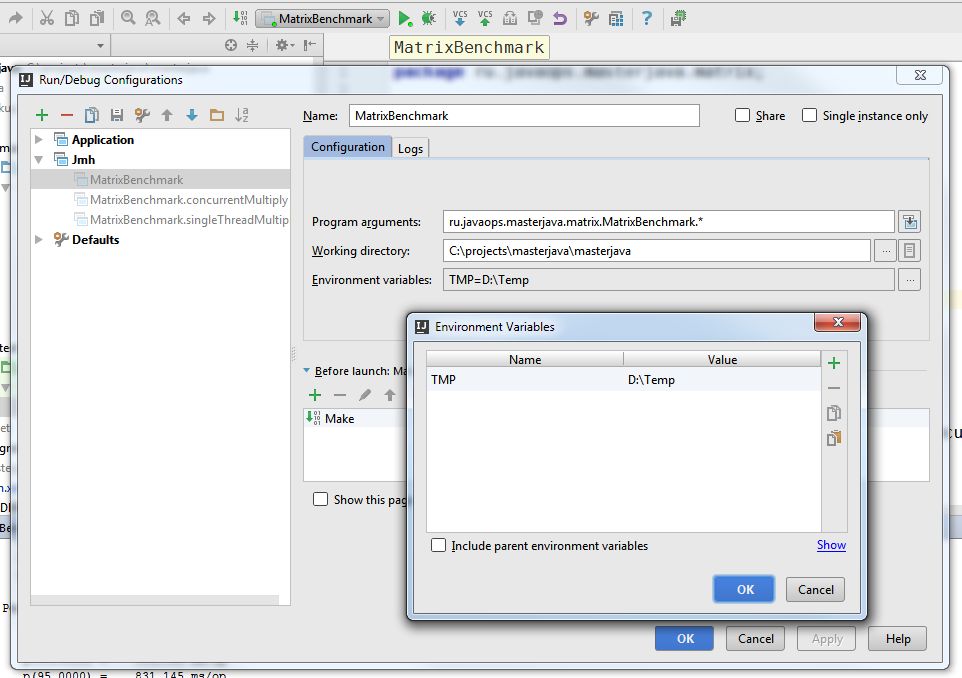Image resolution: width=962 pixels, height=678 pixels.
Task: Insert path macro for working directory
Action: pyautogui.click(x=910, y=250)
